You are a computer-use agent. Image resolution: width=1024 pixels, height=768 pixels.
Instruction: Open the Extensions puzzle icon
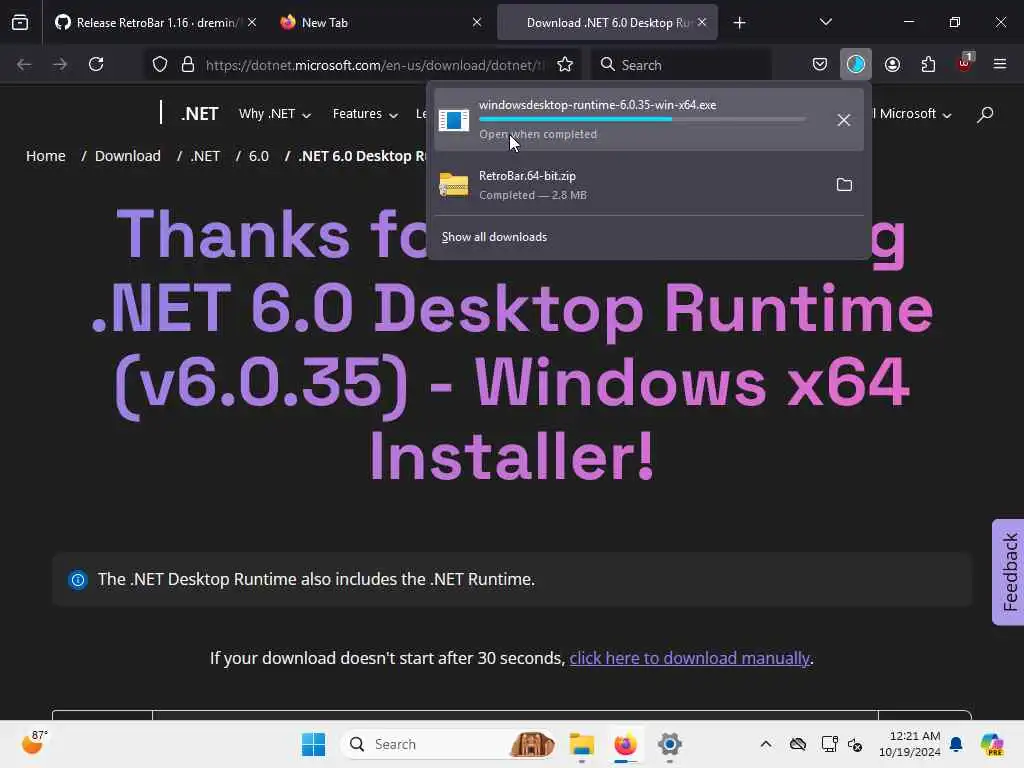pos(928,65)
